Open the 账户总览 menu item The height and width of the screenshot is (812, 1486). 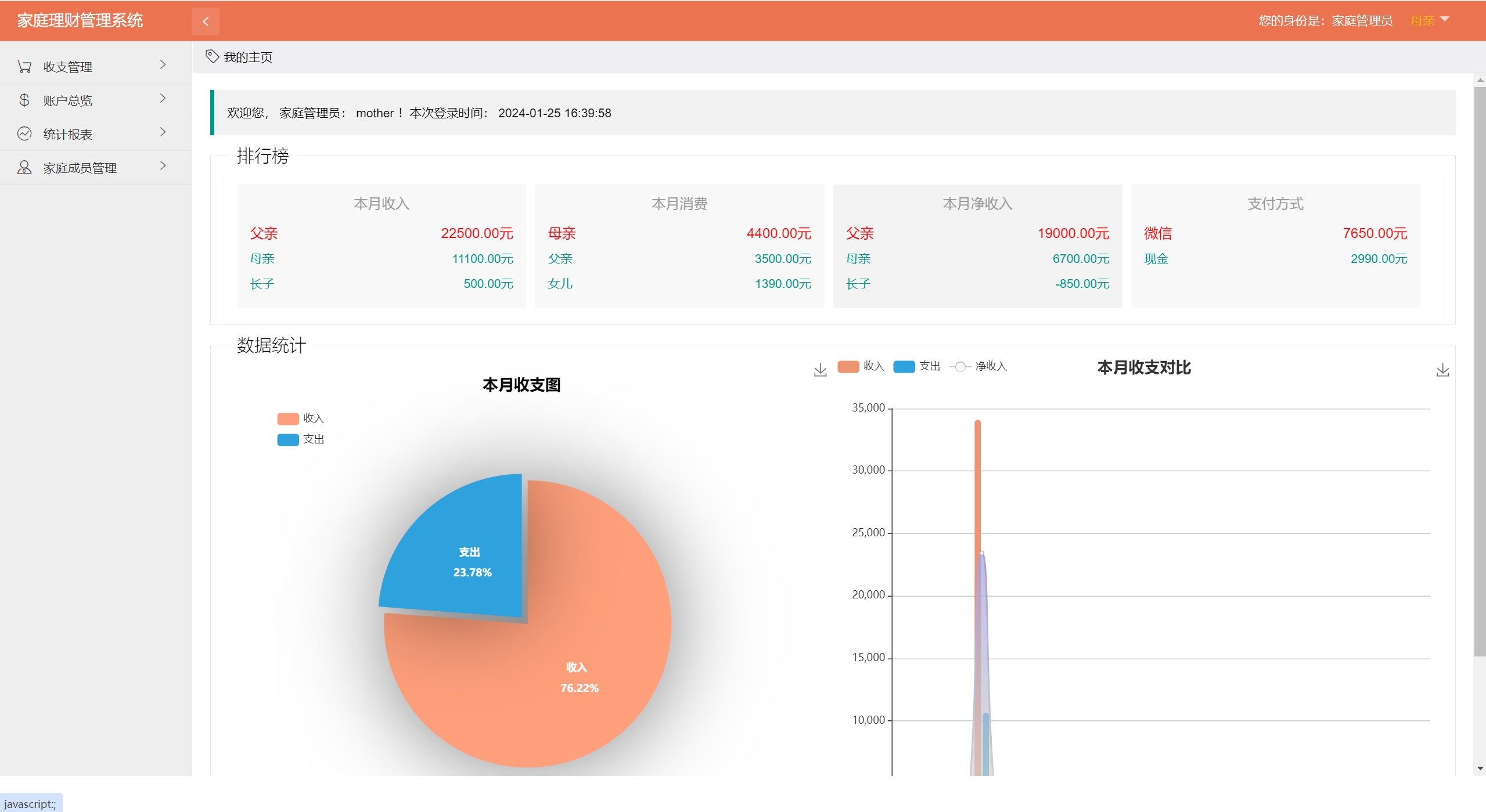pos(68,101)
